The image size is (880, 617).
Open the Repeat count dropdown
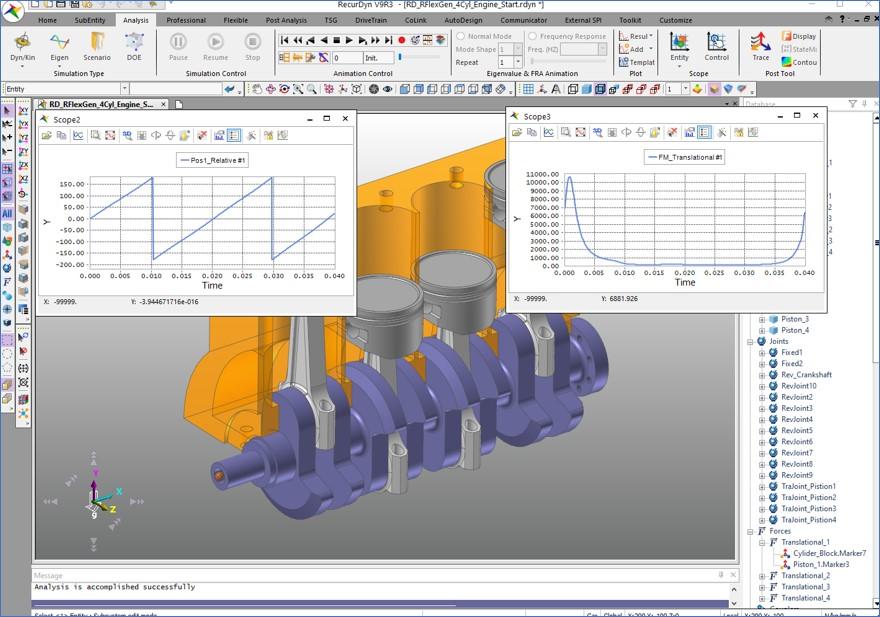click(x=517, y=62)
